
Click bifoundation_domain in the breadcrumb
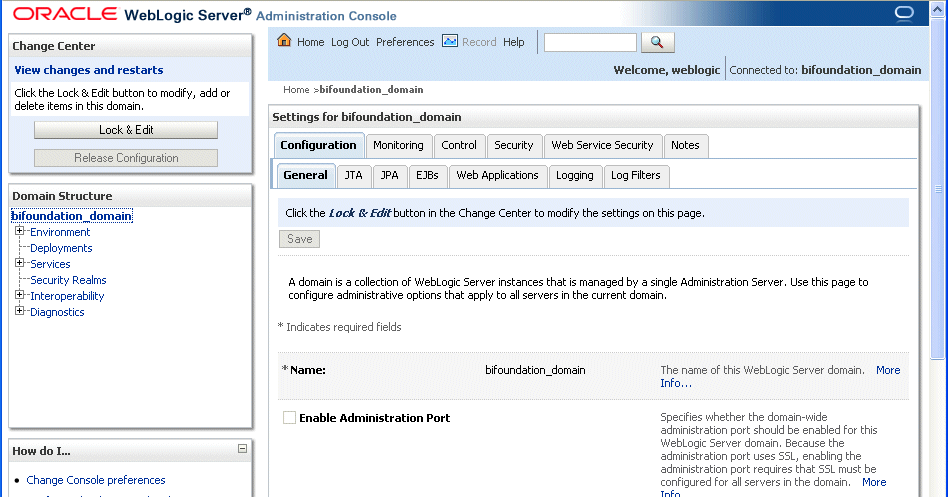(x=371, y=89)
